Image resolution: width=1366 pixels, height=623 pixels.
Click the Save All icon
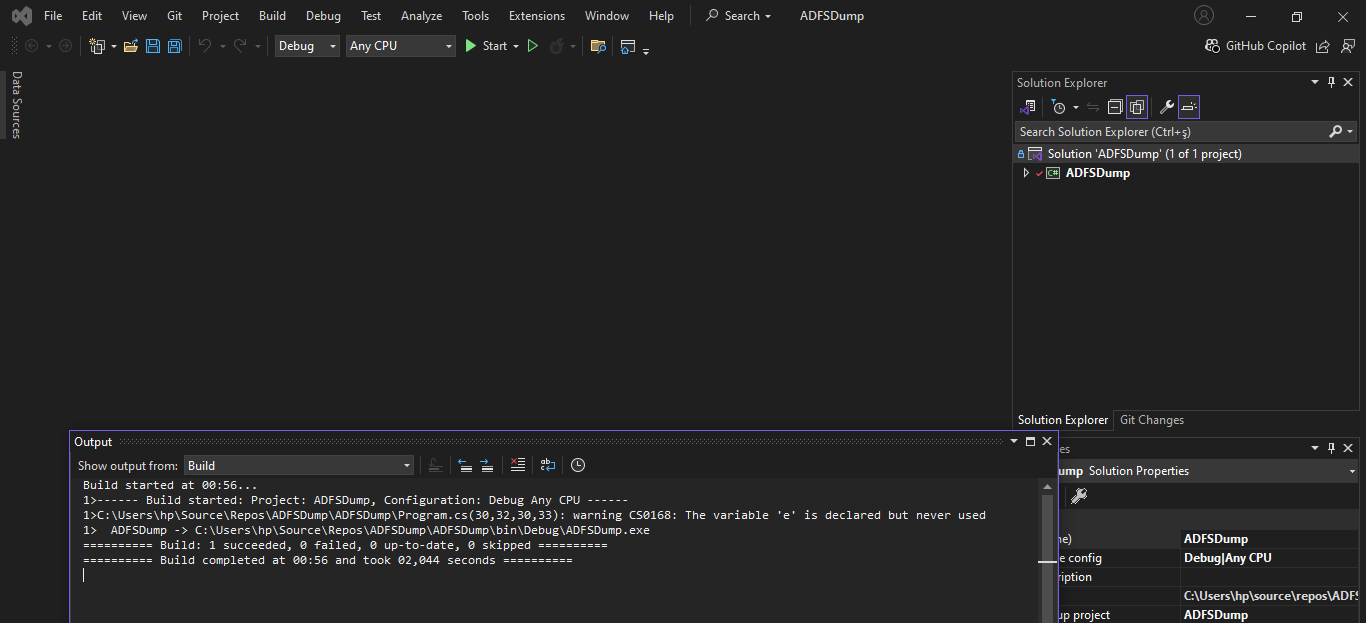(x=175, y=46)
